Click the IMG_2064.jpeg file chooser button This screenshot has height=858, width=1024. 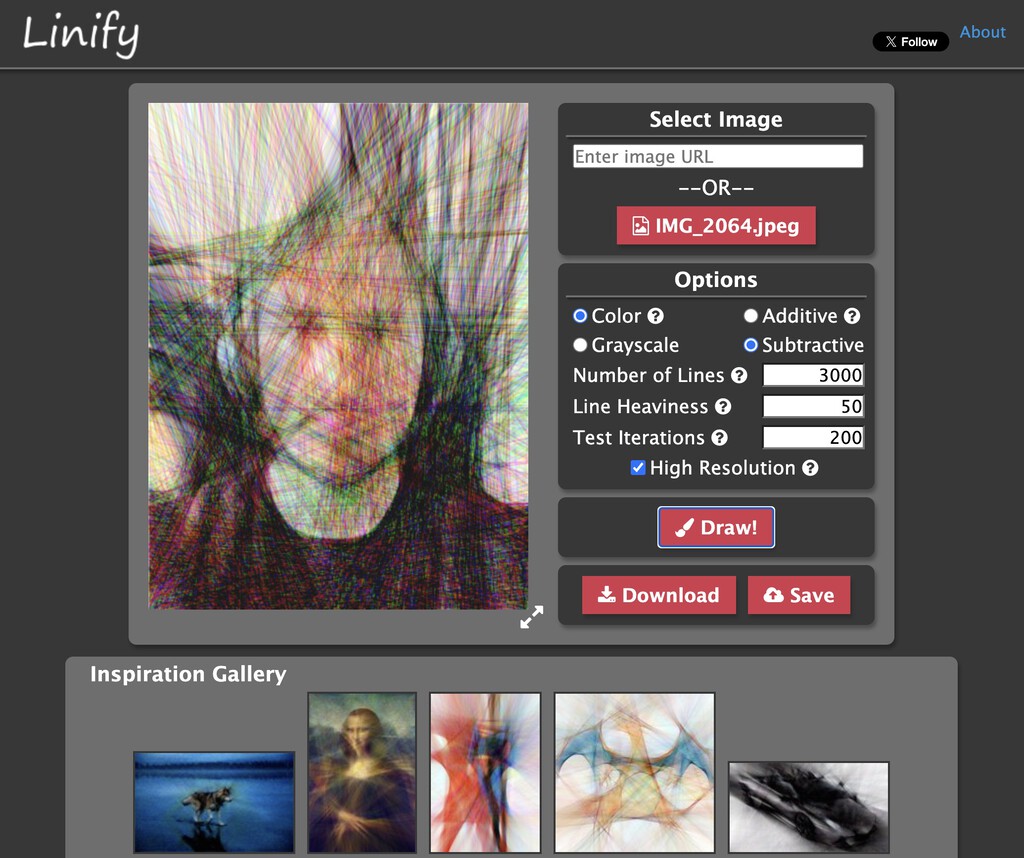click(x=716, y=226)
